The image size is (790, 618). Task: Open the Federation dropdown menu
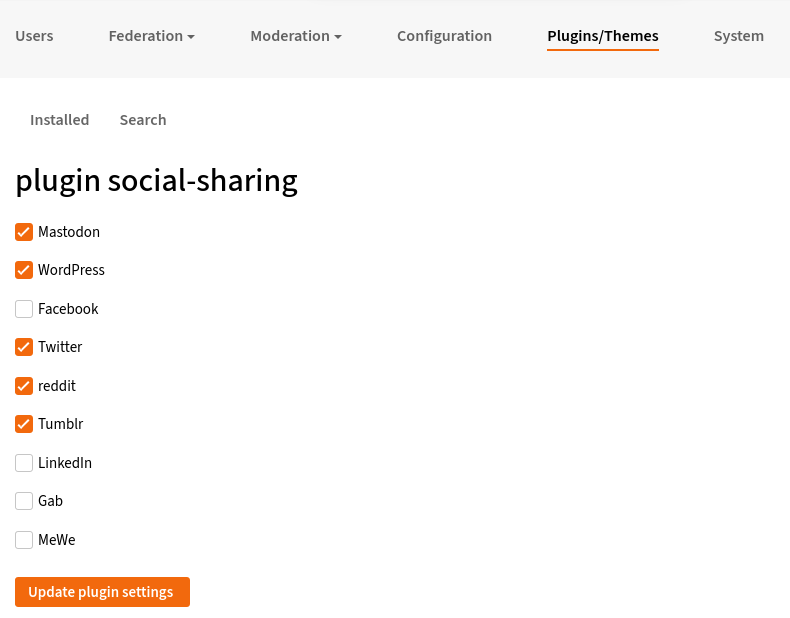click(x=152, y=36)
